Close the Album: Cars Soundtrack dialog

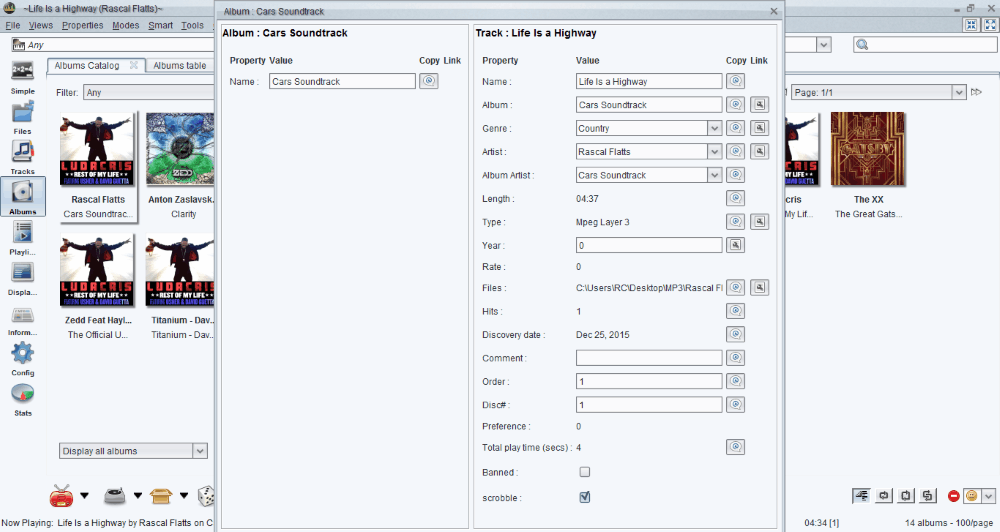[774, 11]
